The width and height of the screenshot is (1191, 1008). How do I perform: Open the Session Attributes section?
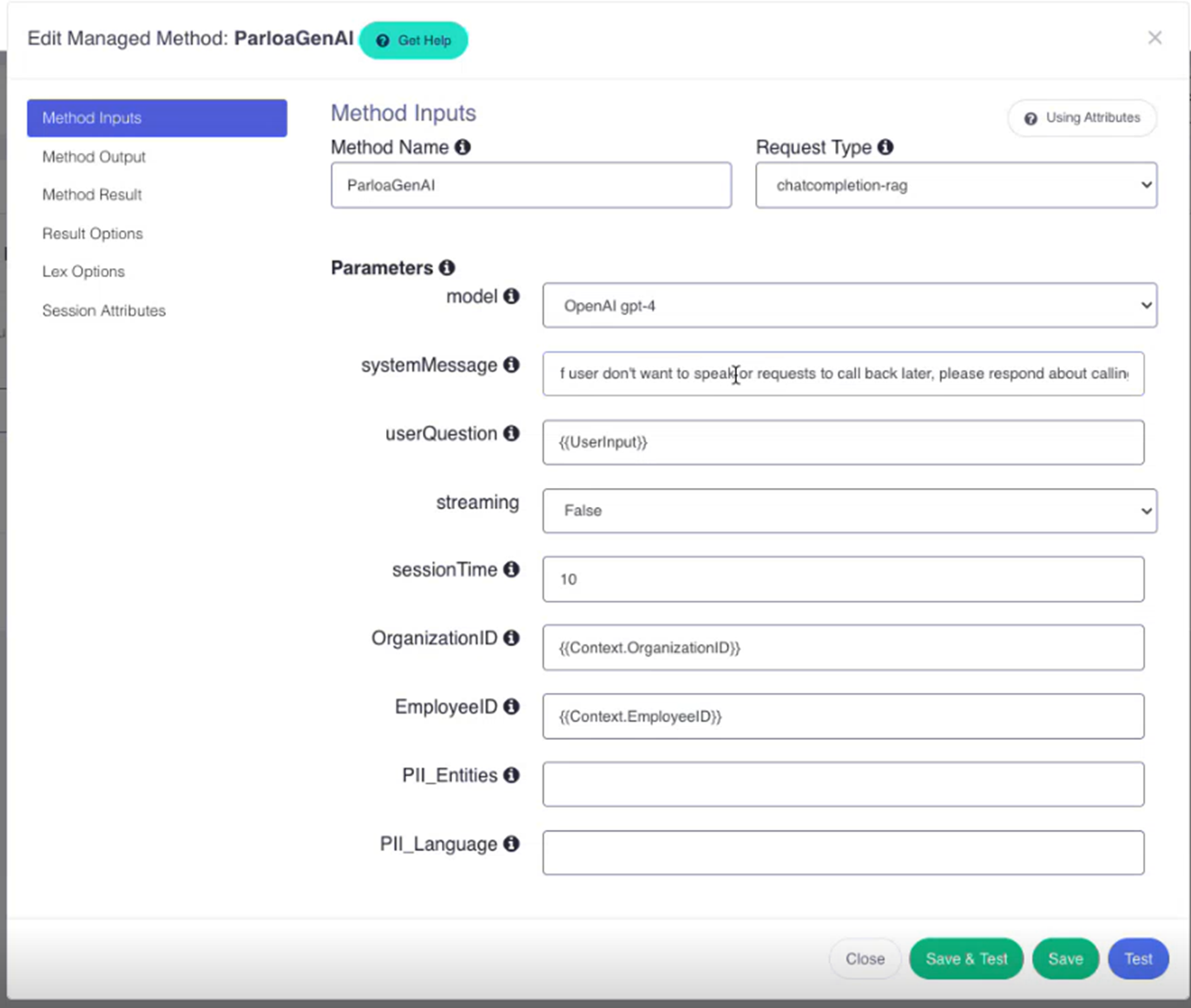[103, 311]
